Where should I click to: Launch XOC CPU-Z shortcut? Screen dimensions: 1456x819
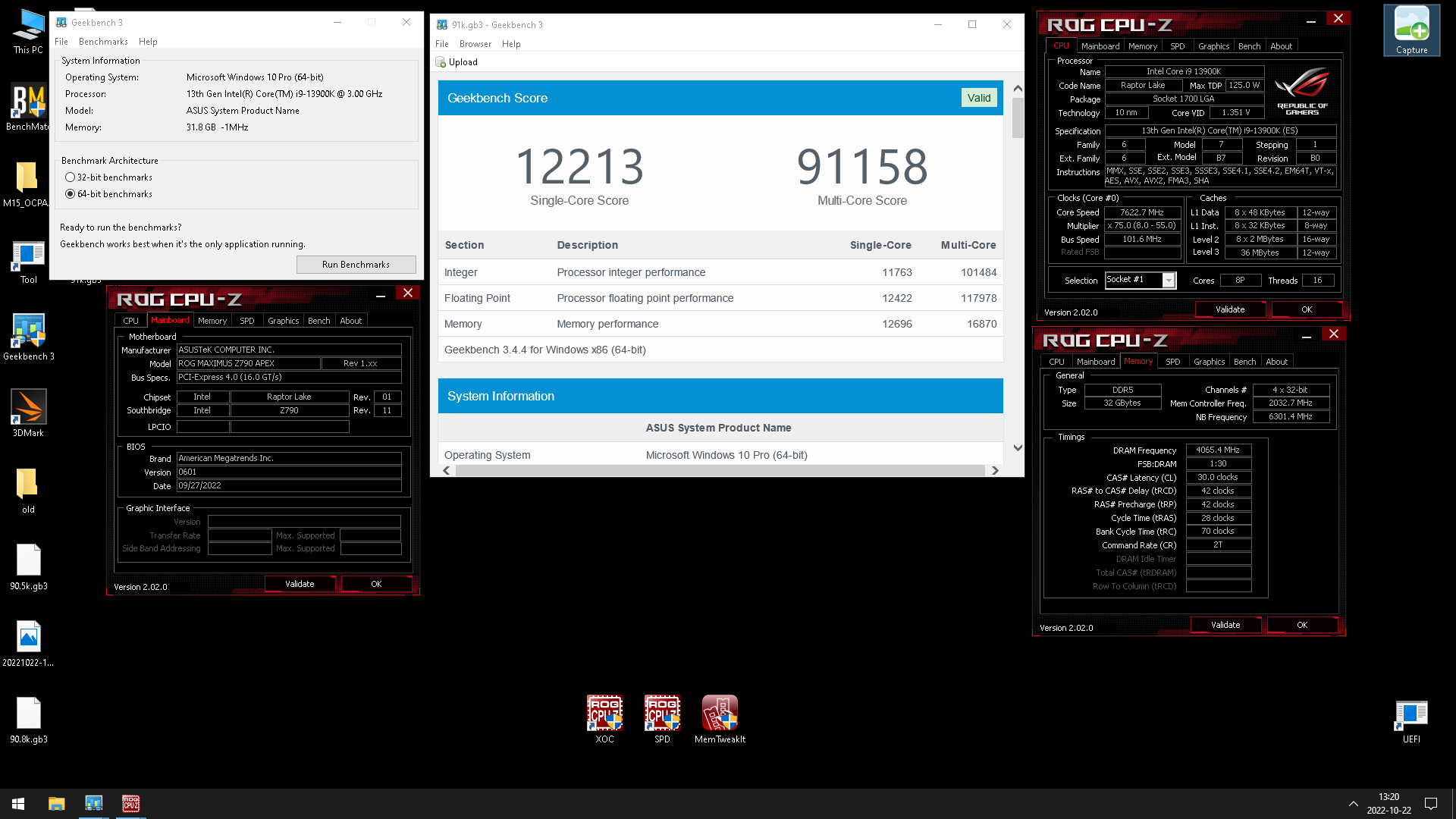604,719
